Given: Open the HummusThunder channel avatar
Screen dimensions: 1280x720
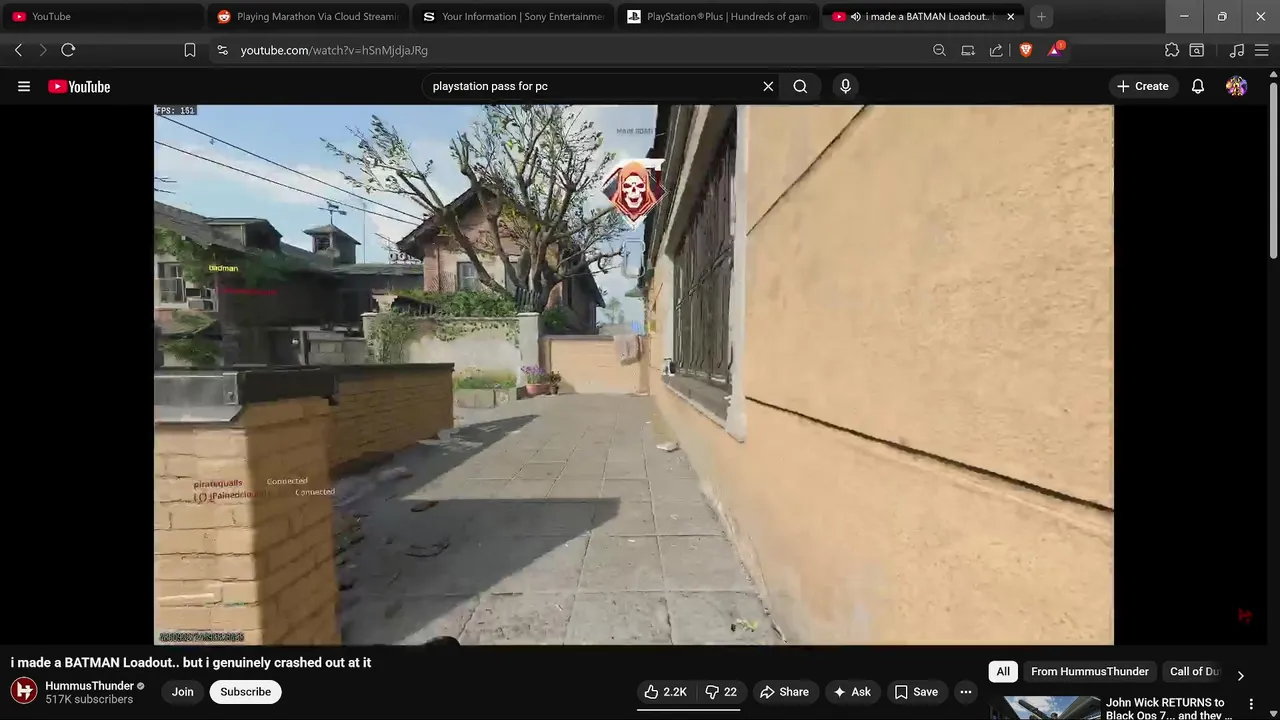Looking at the screenshot, I should [24, 691].
